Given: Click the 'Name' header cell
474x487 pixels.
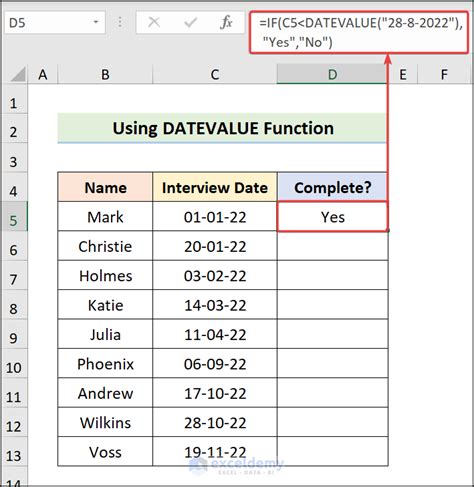Looking at the screenshot, I should (x=105, y=187).
